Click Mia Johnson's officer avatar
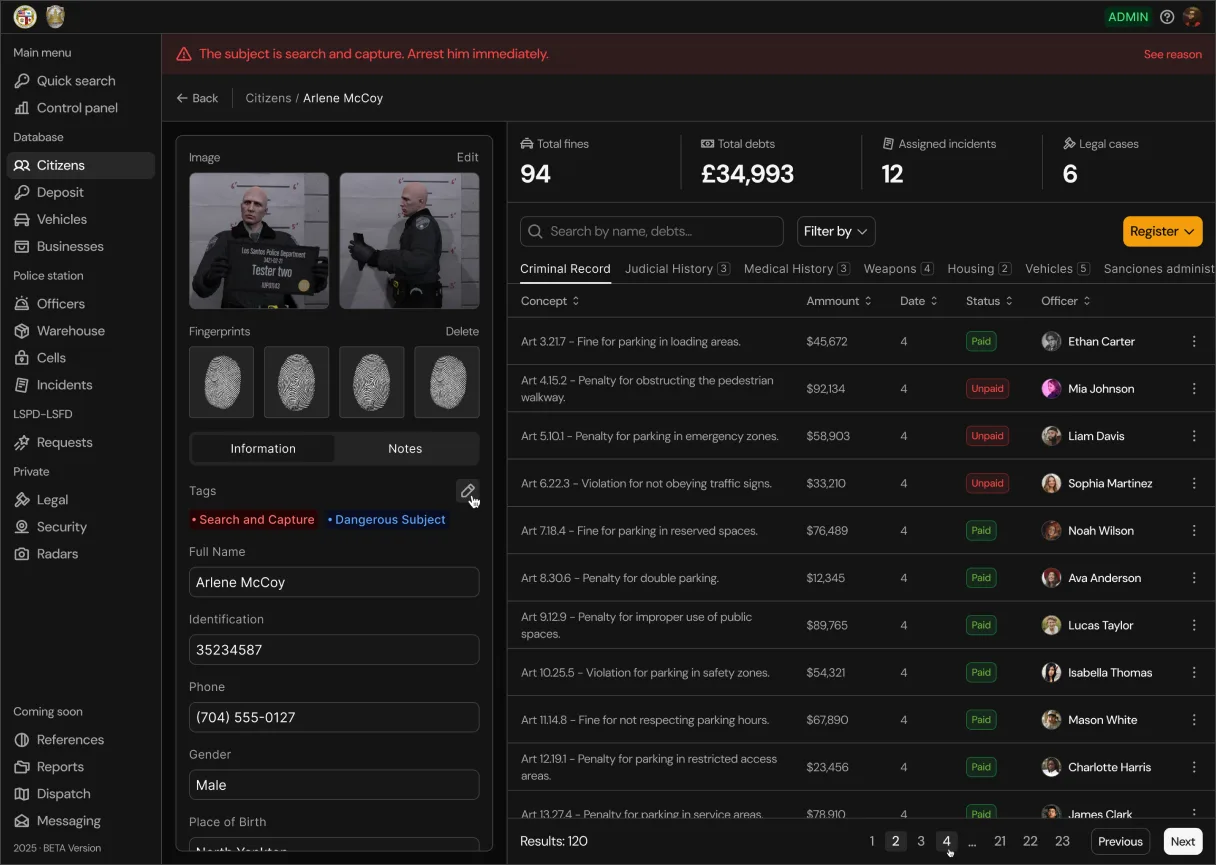The height and width of the screenshot is (865, 1216). (x=1051, y=389)
